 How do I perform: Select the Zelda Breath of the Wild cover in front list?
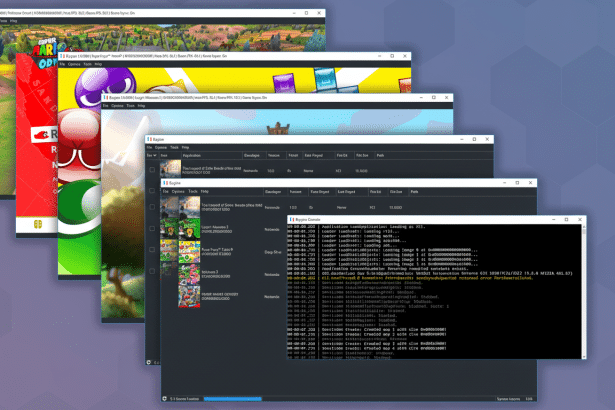(189, 207)
